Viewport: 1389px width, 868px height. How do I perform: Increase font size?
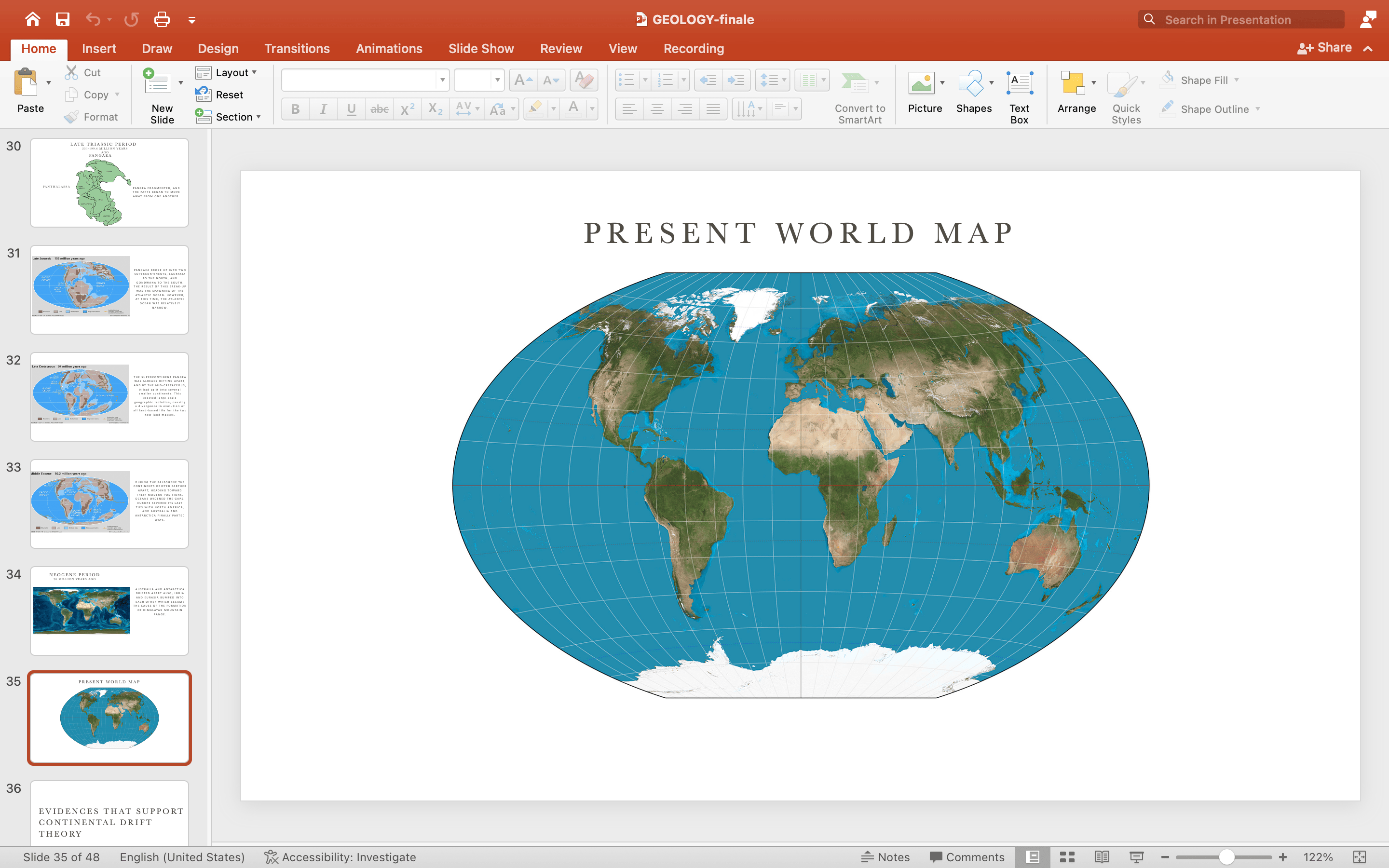[x=523, y=80]
